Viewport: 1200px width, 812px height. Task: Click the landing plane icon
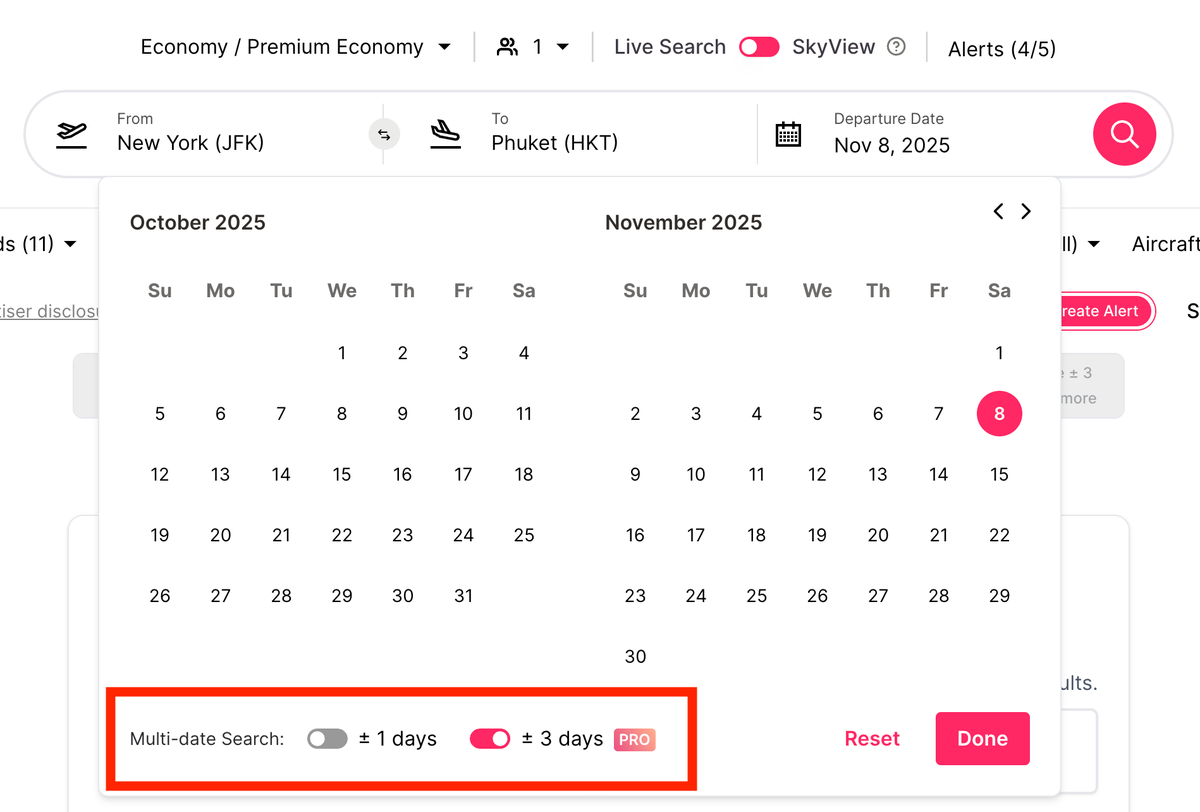(445, 134)
